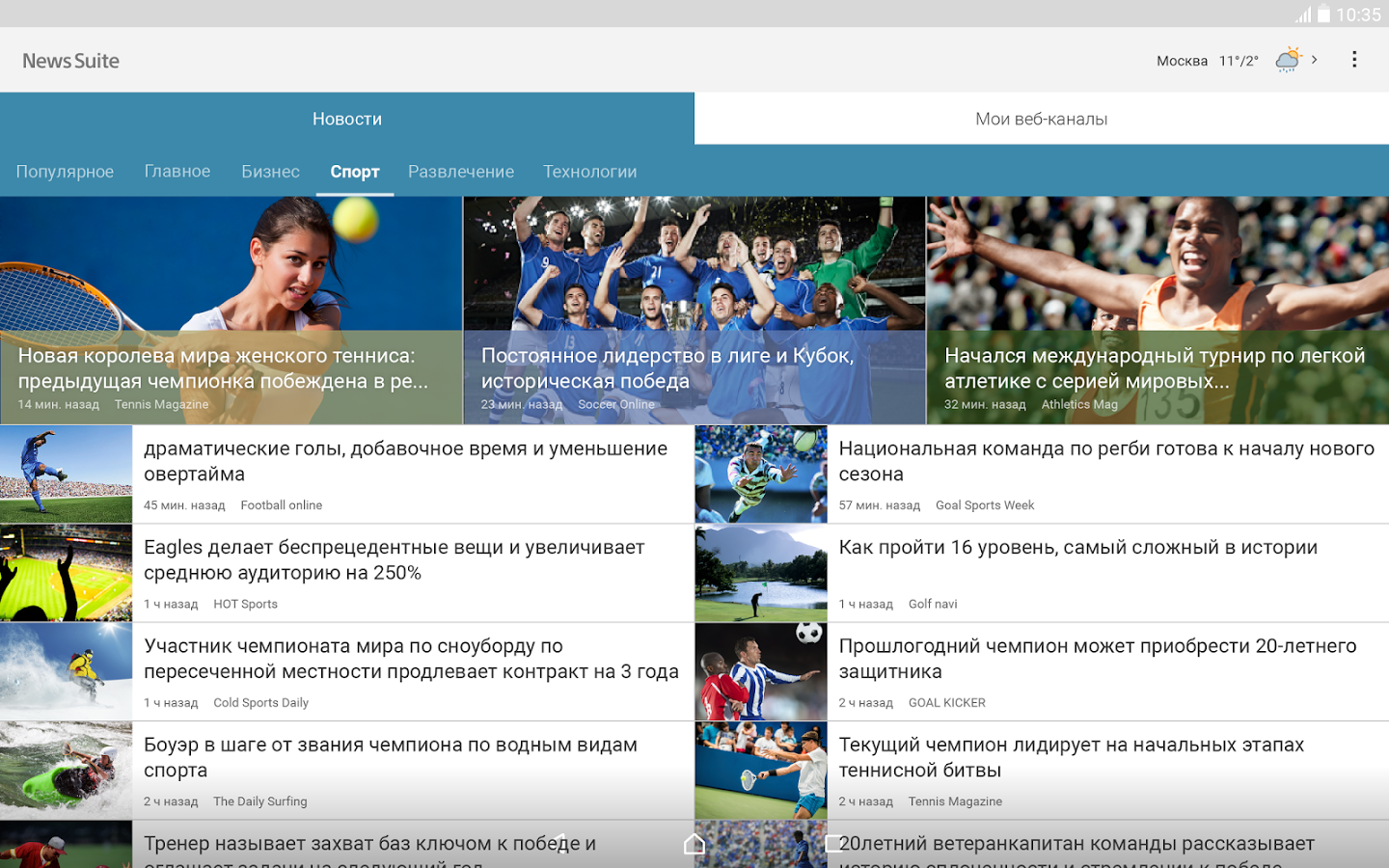Expand weather details with the chevron arrow
Screen dimensions: 1389x868
point(1315,60)
